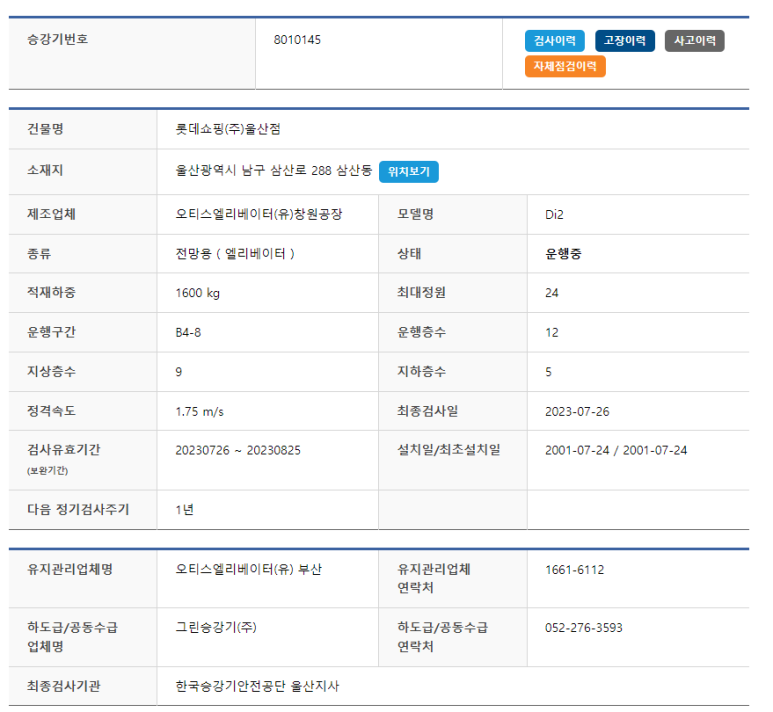This screenshot has width=773, height=712.
Task: Click the 위치보기 view location button
Action: 409,172
